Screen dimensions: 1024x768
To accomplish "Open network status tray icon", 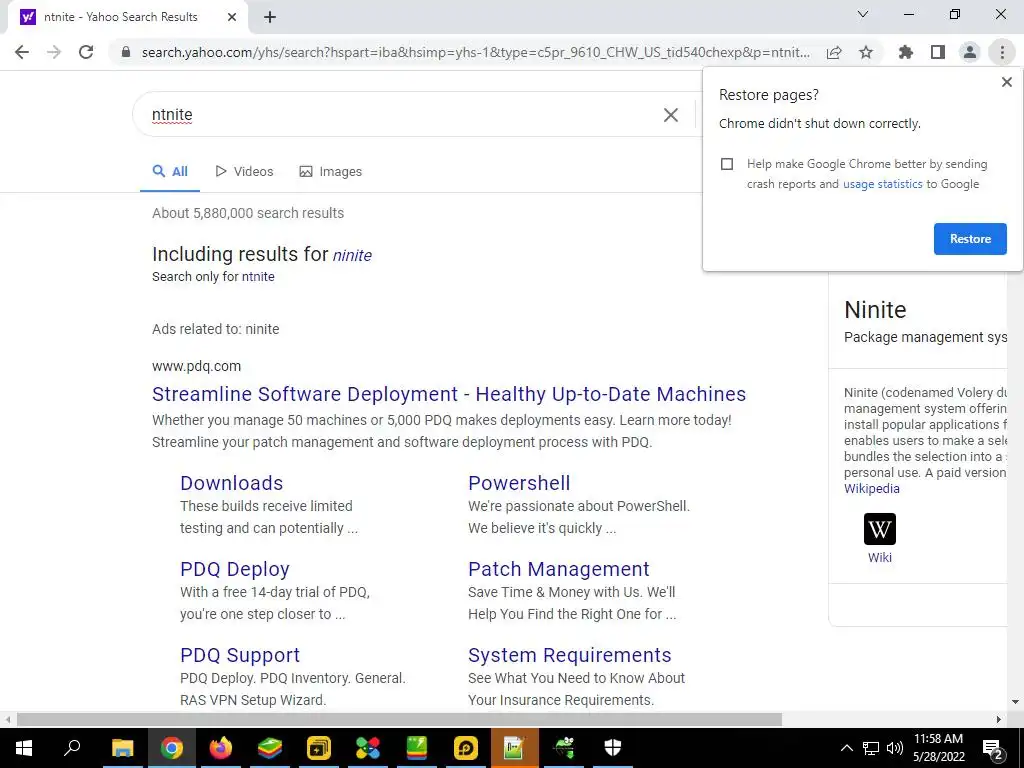I will pyautogui.click(x=871, y=748).
